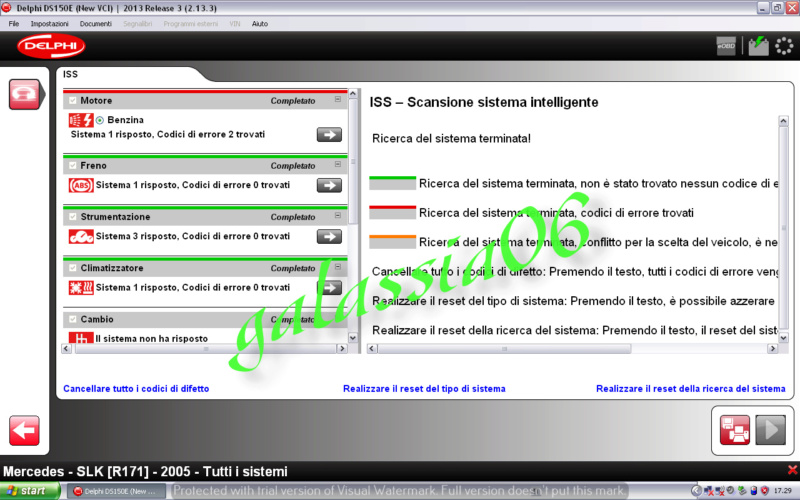Viewport: 800px width, 500px height.
Task: Click the Strumentazione instrument icon
Action: point(81,236)
